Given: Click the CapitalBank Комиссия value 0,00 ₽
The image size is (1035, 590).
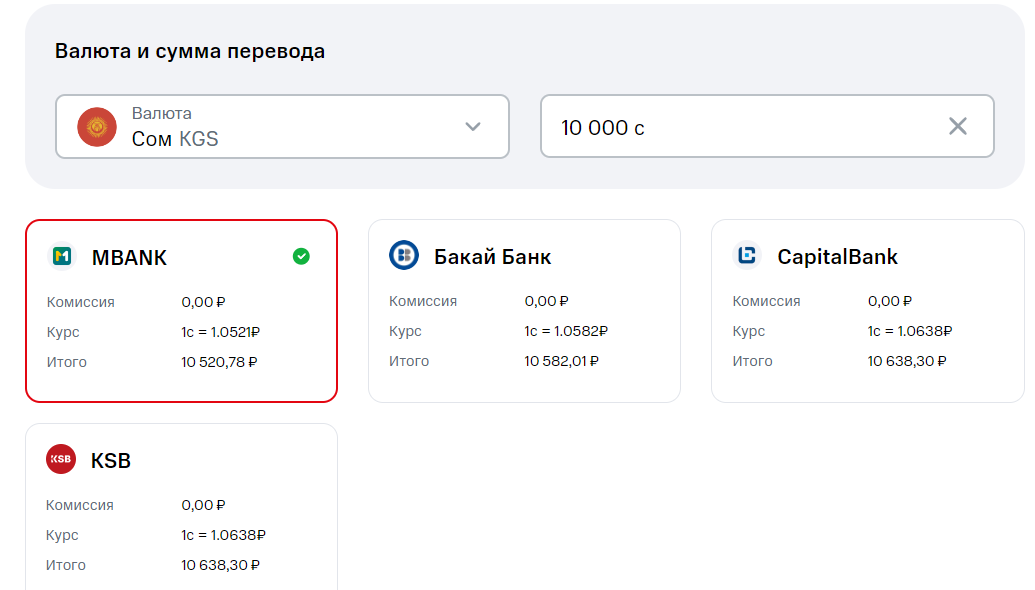Looking at the screenshot, I should pyautogui.click(x=890, y=301).
